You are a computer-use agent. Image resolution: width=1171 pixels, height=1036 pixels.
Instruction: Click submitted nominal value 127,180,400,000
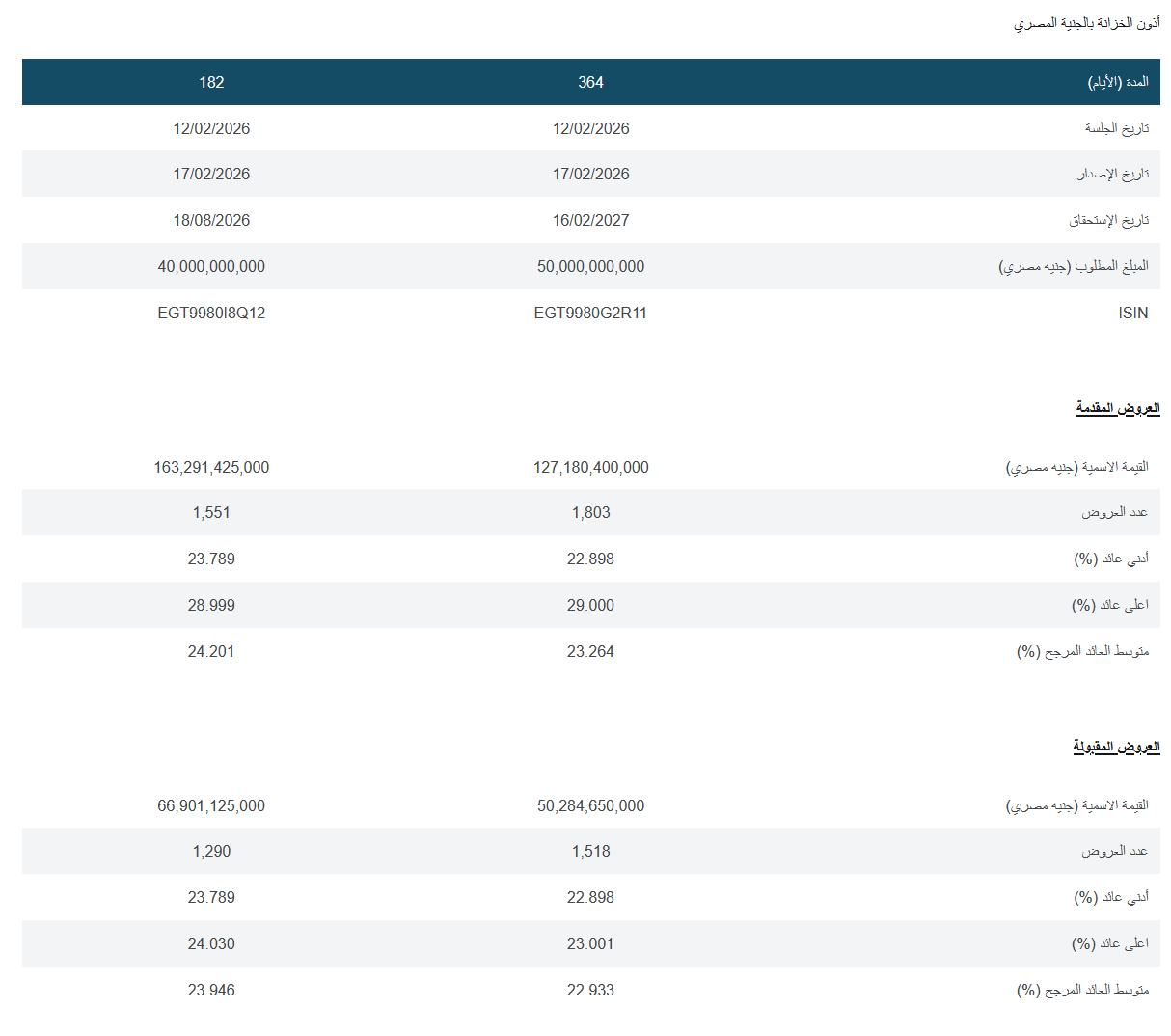pyautogui.click(x=590, y=467)
